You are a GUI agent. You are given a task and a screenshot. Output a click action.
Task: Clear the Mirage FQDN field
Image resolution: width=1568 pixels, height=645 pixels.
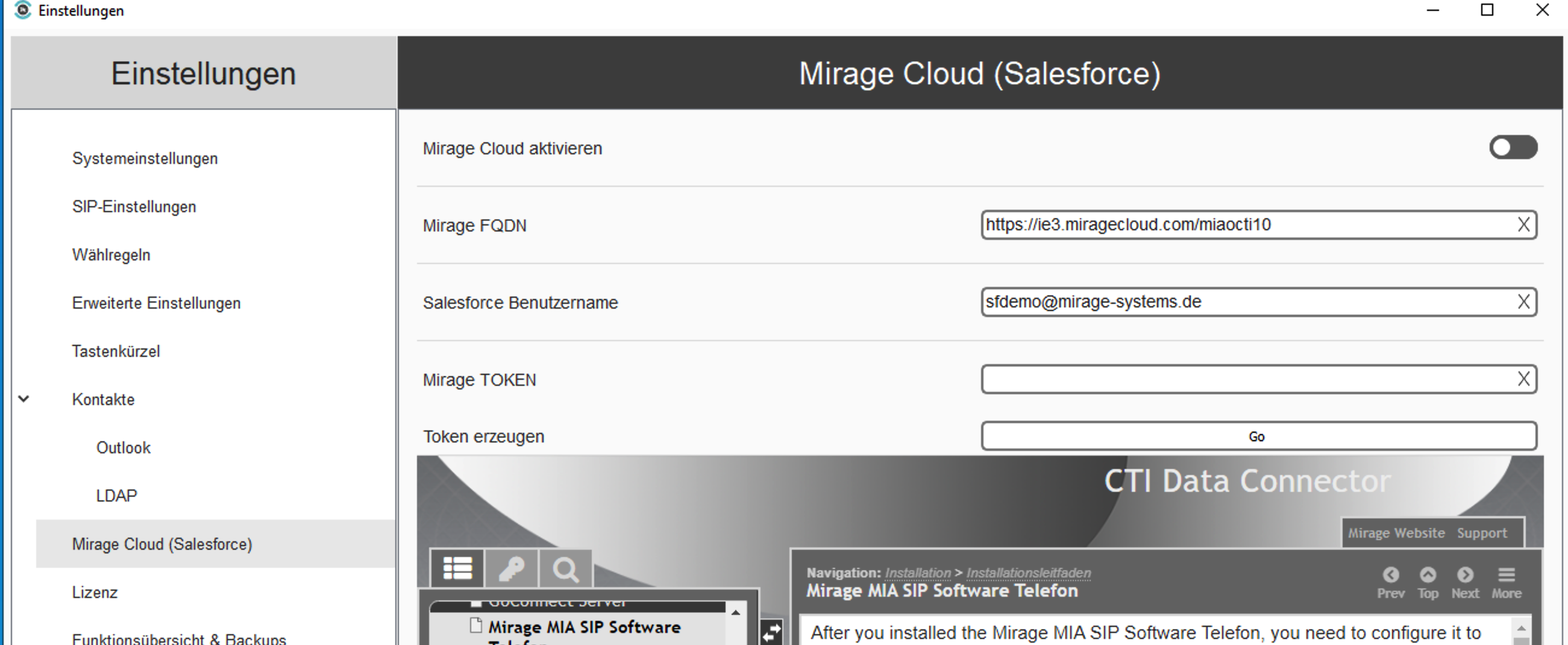pyautogui.click(x=1523, y=225)
